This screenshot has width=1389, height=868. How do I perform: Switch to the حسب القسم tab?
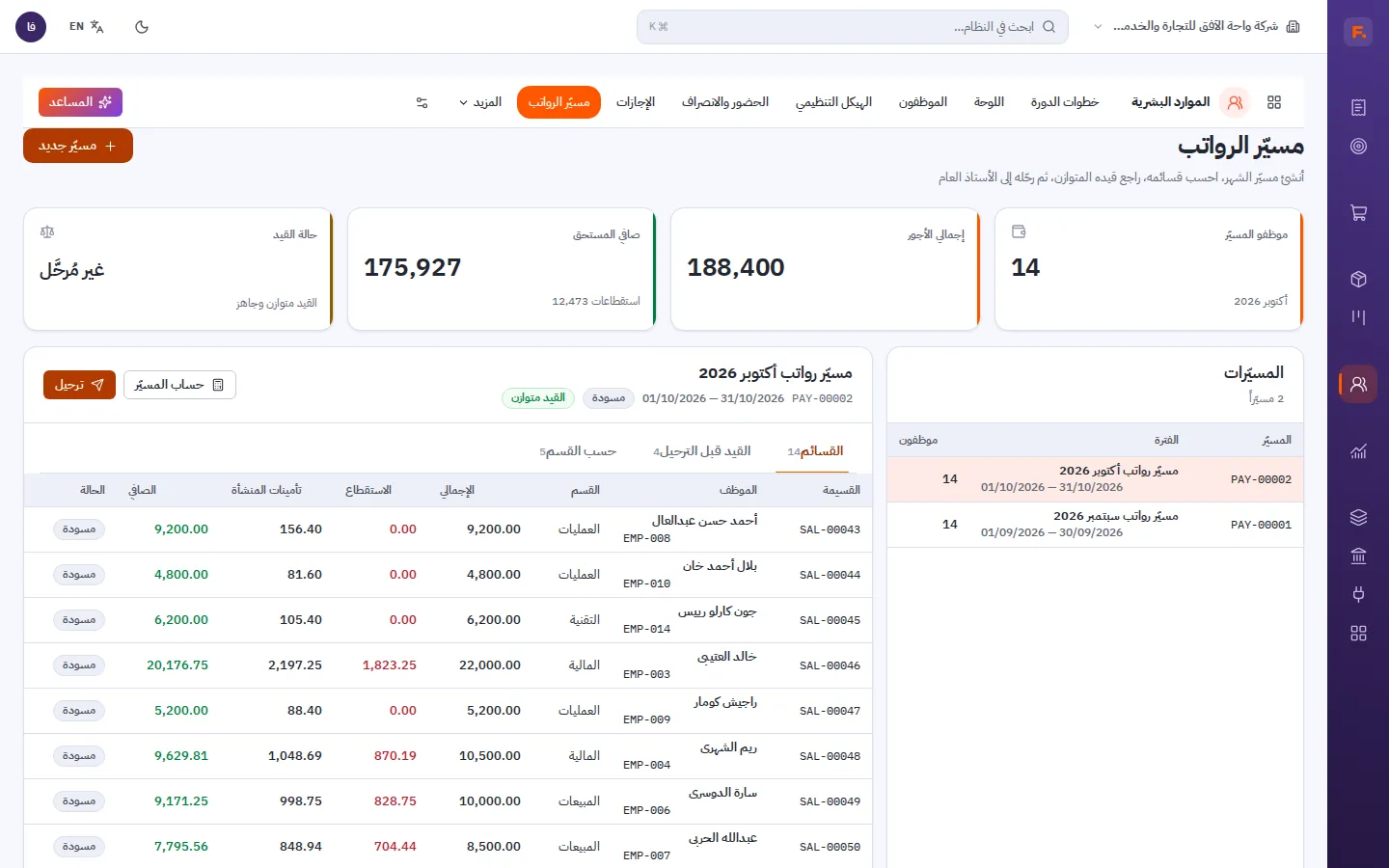point(578,451)
